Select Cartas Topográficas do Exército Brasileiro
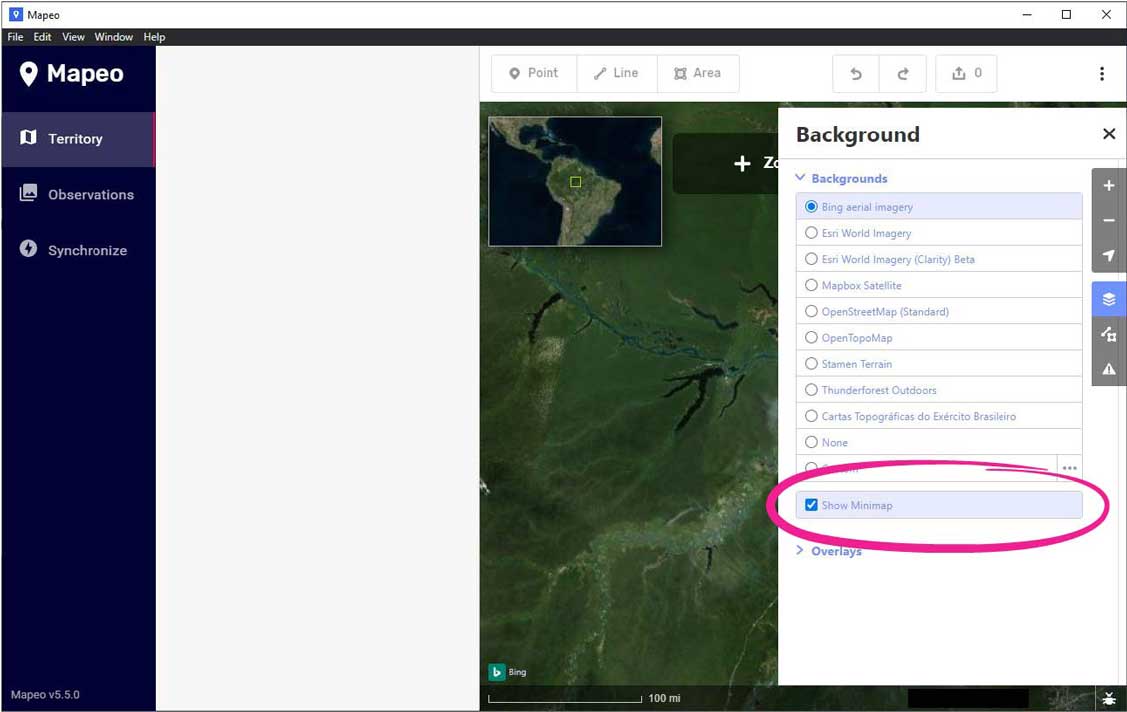 pos(939,416)
